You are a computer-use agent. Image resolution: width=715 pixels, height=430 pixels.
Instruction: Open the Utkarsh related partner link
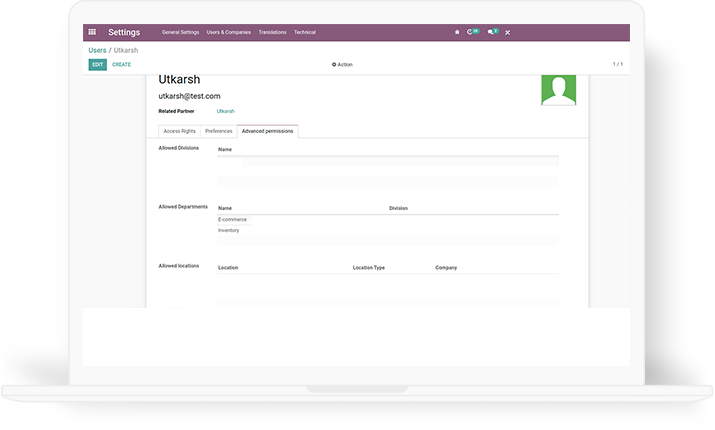click(225, 111)
